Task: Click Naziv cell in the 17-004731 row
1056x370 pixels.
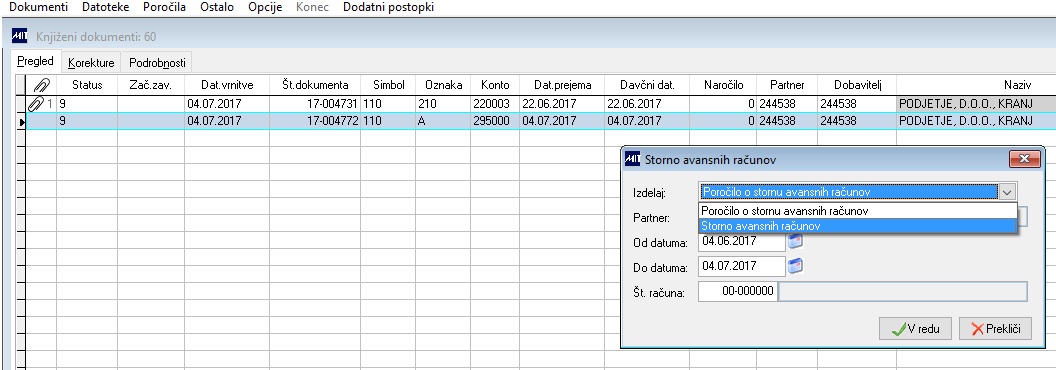Action: tap(977, 104)
